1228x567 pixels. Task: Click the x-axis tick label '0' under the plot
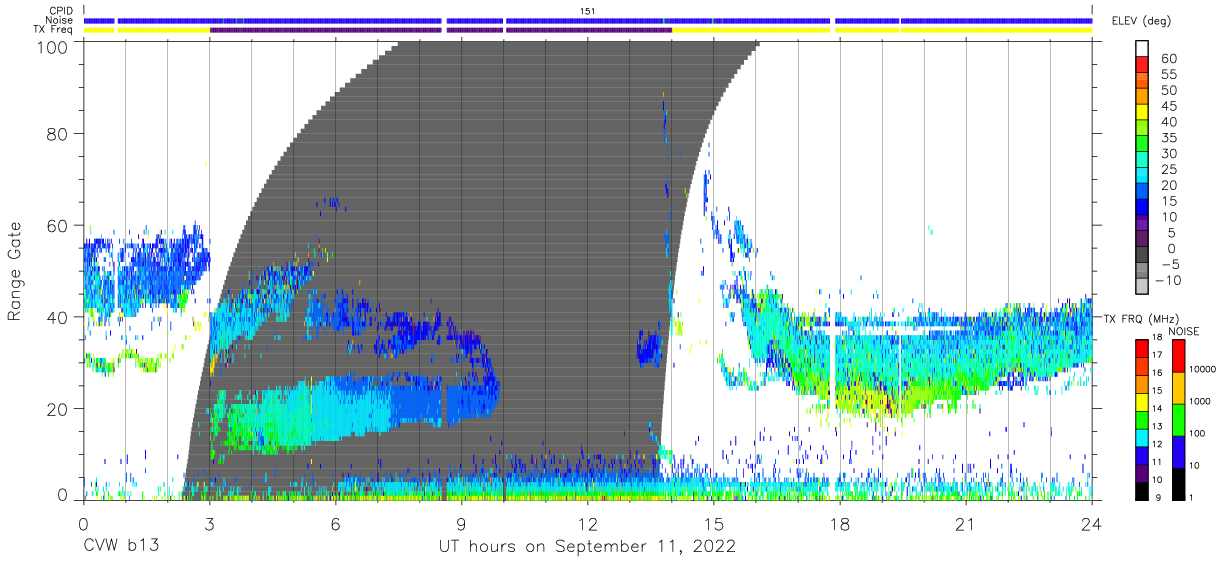(83, 523)
